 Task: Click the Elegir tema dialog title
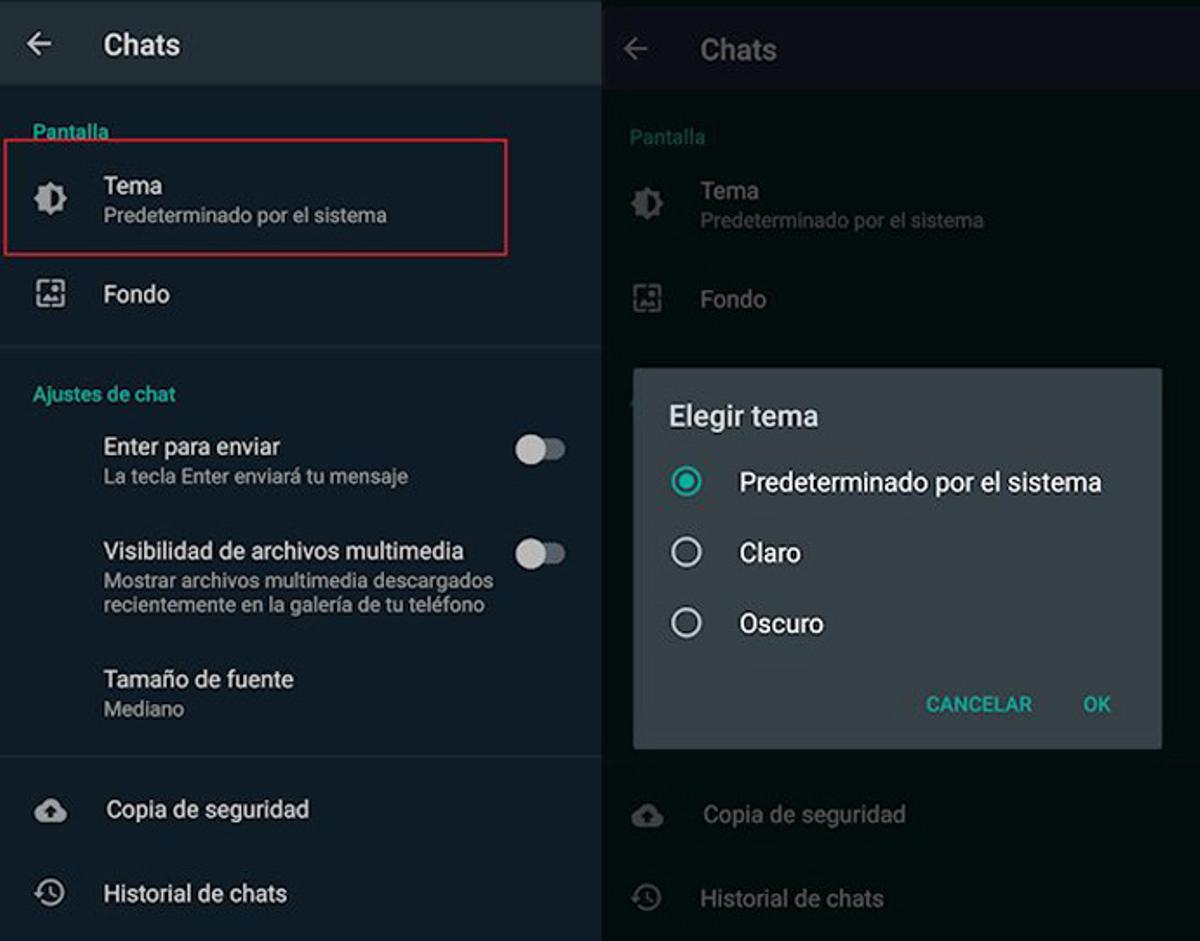[742, 415]
